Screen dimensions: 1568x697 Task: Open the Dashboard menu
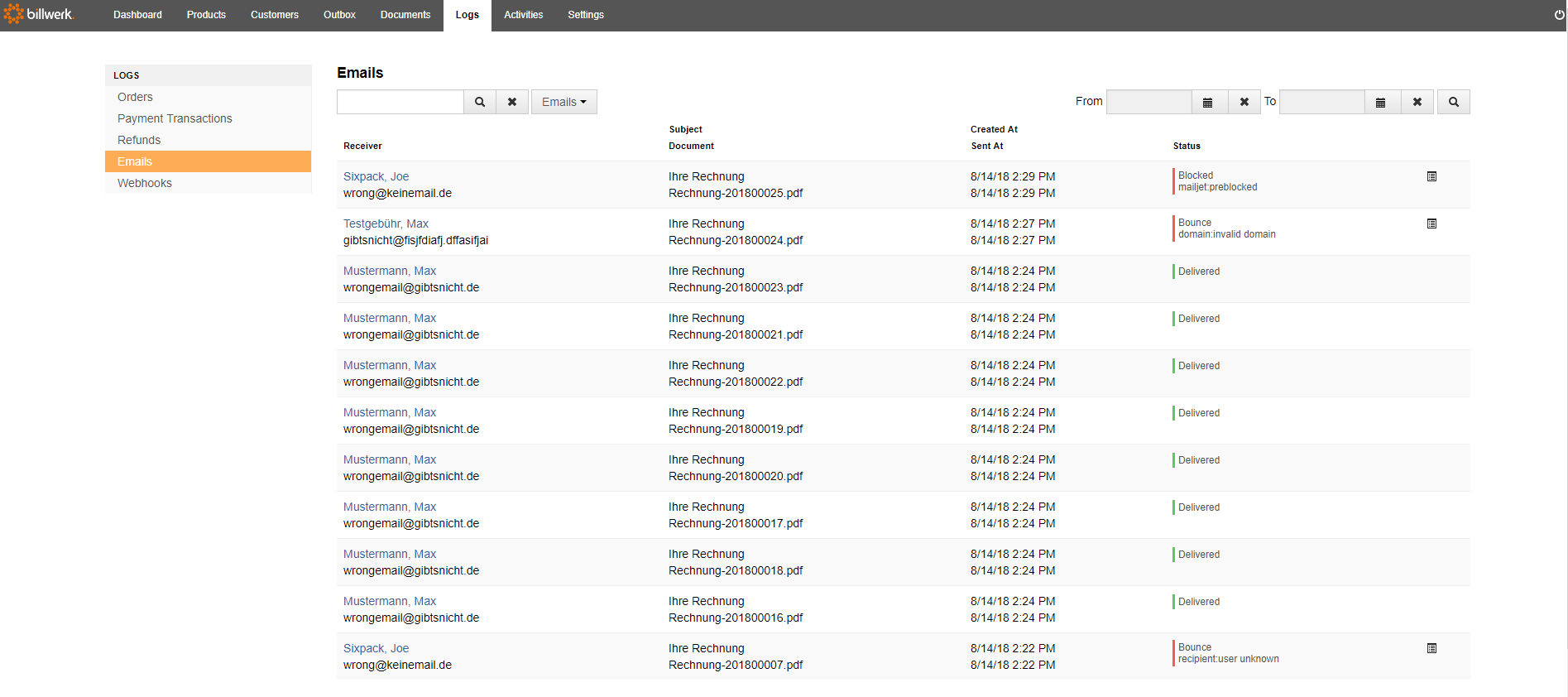[137, 15]
